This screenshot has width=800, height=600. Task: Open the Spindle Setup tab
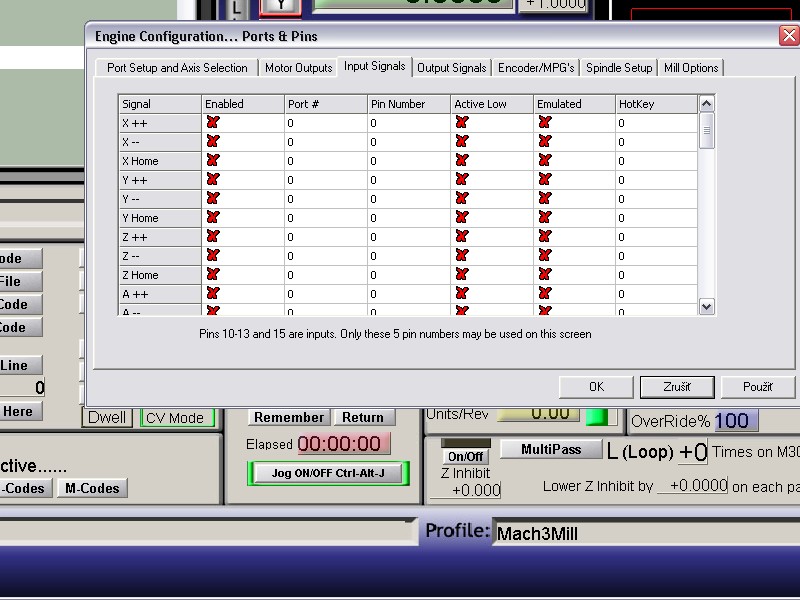point(619,68)
